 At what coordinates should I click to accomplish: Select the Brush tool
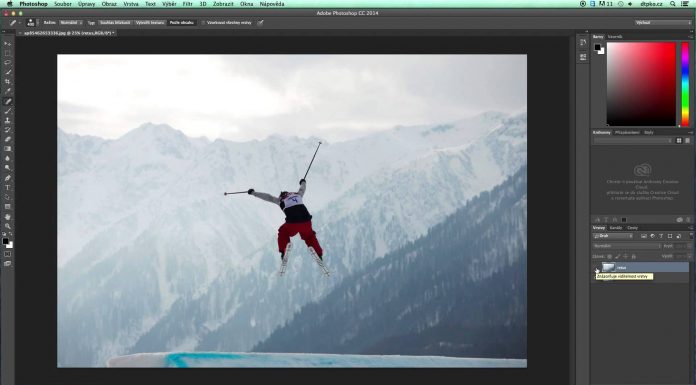pos(8,111)
